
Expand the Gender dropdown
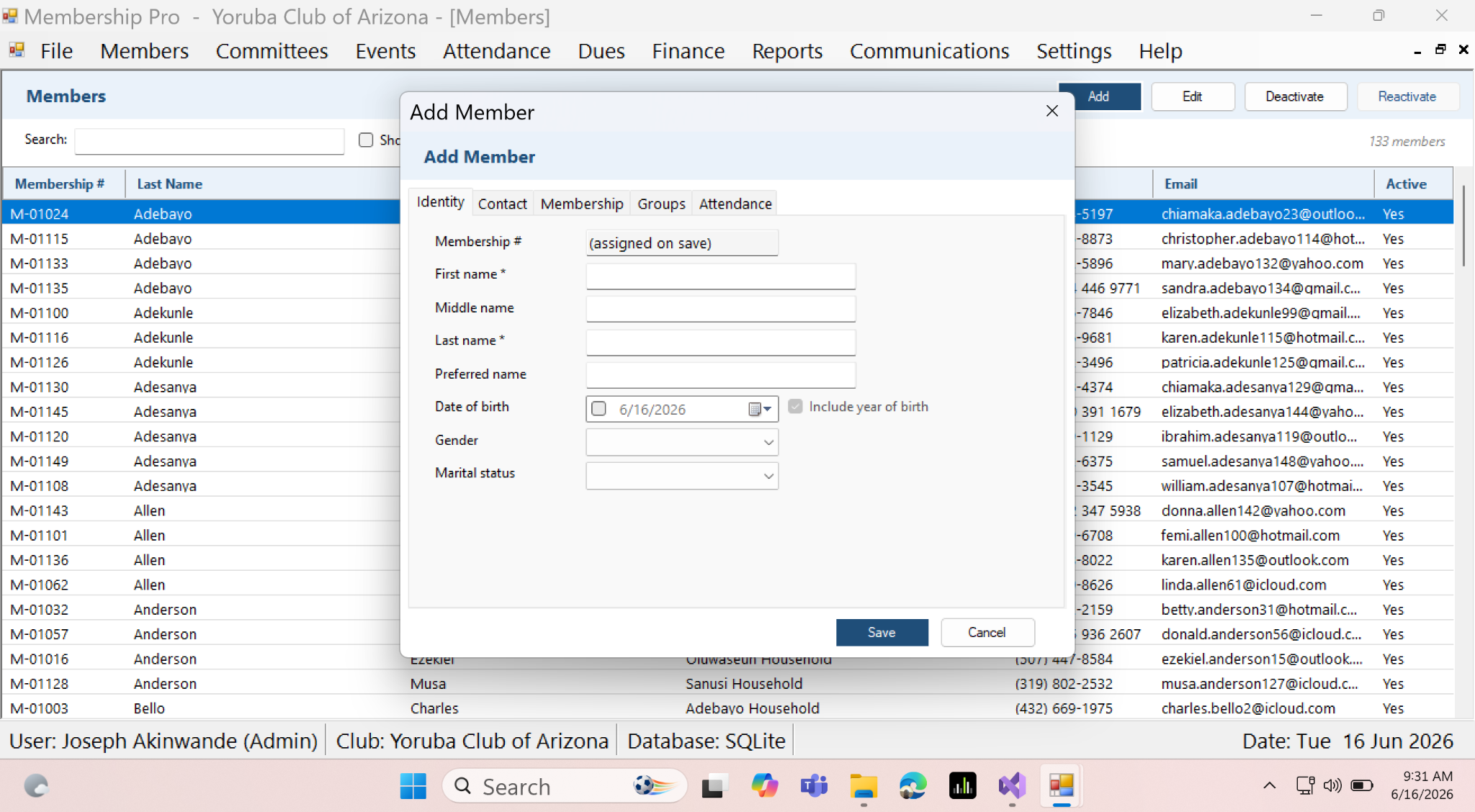point(768,442)
